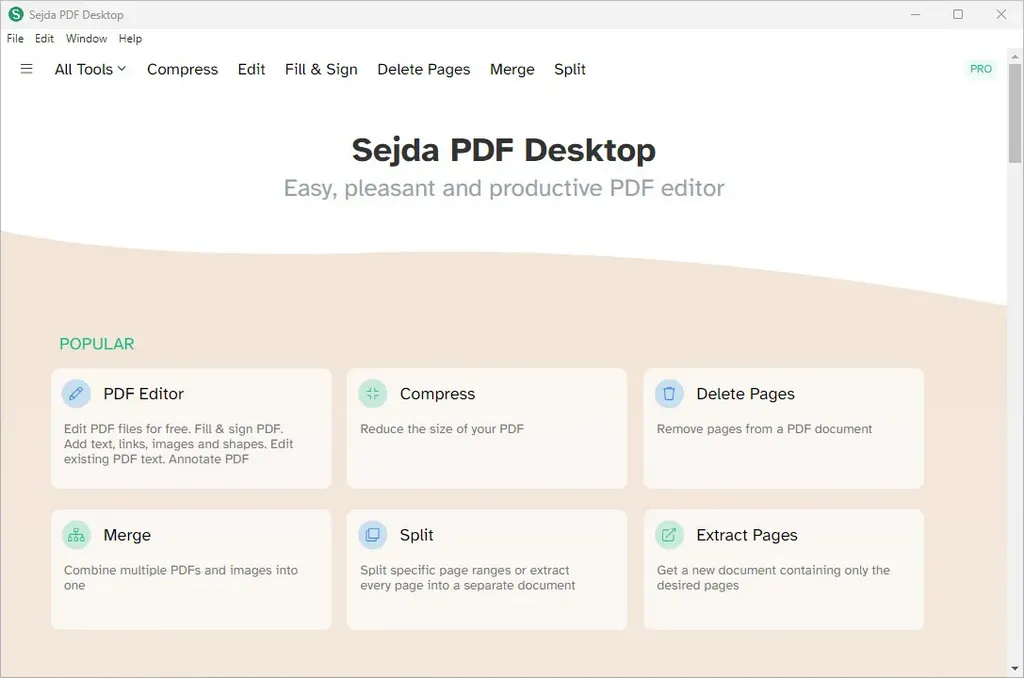Close the Sejda PDF Desktop window
Image resolution: width=1024 pixels, height=678 pixels.
click(x=1001, y=14)
